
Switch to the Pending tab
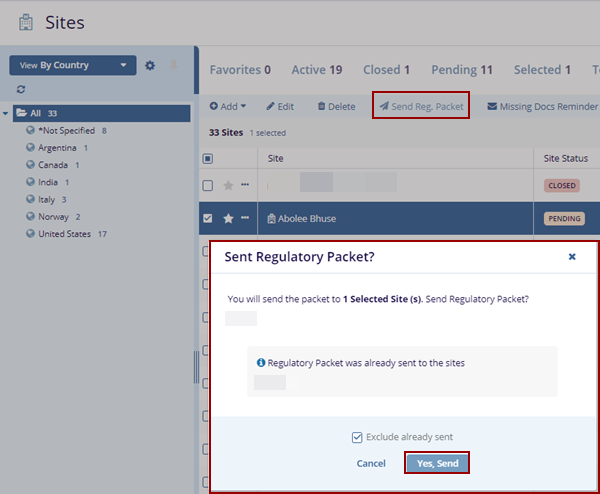pos(462,70)
